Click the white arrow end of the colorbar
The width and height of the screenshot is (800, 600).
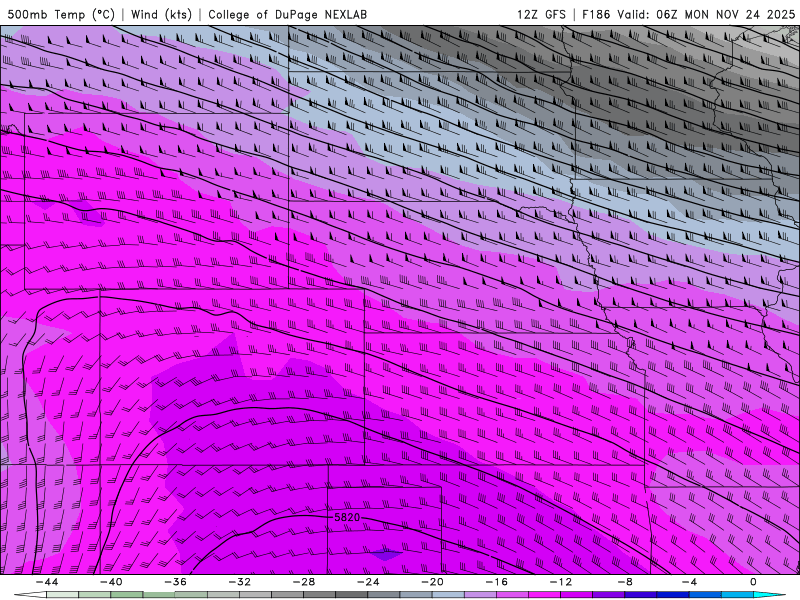click(30, 595)
